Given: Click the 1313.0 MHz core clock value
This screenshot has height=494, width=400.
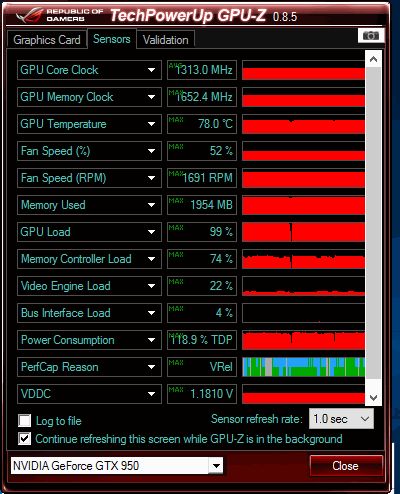Looking at the screenshot, I should 202,70.
